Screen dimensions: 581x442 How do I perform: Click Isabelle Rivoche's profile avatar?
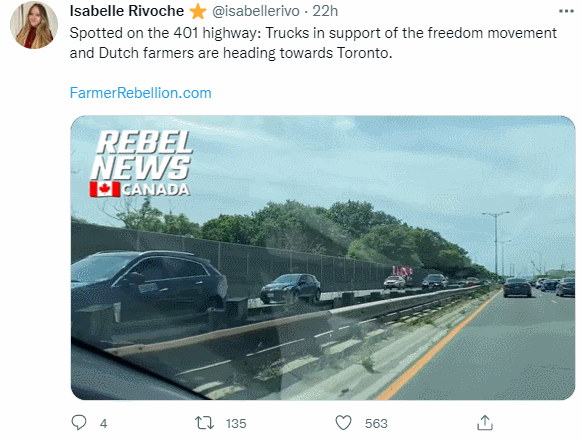point(34,25)
